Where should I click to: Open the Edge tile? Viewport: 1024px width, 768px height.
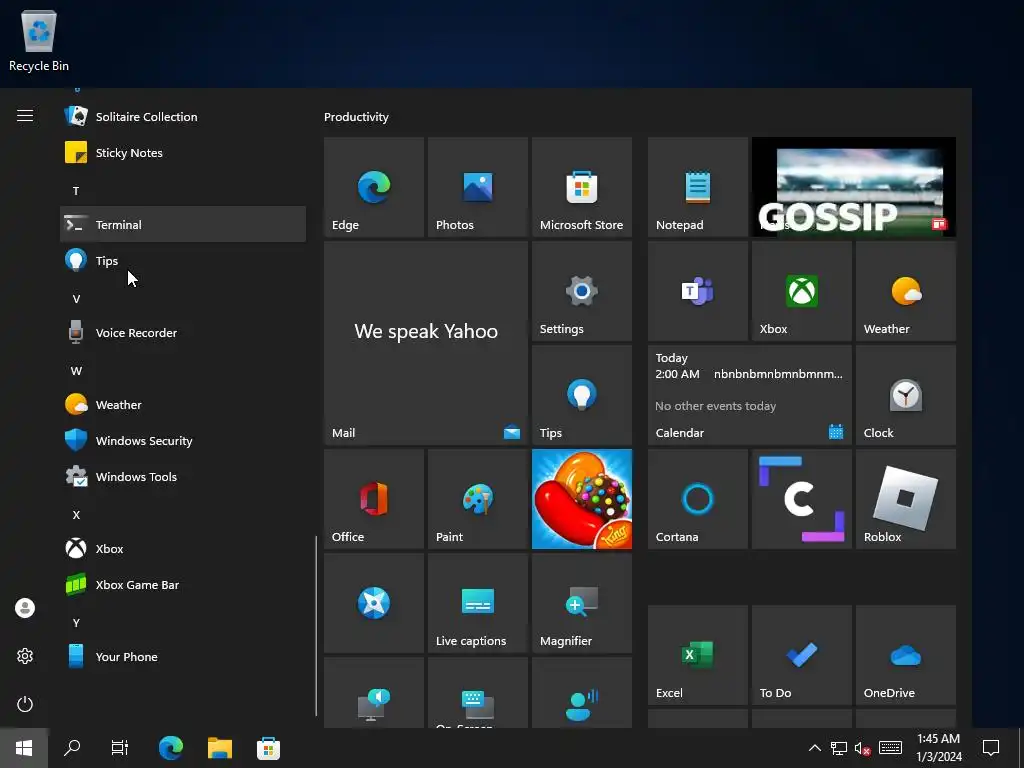[x=374, y=187]
